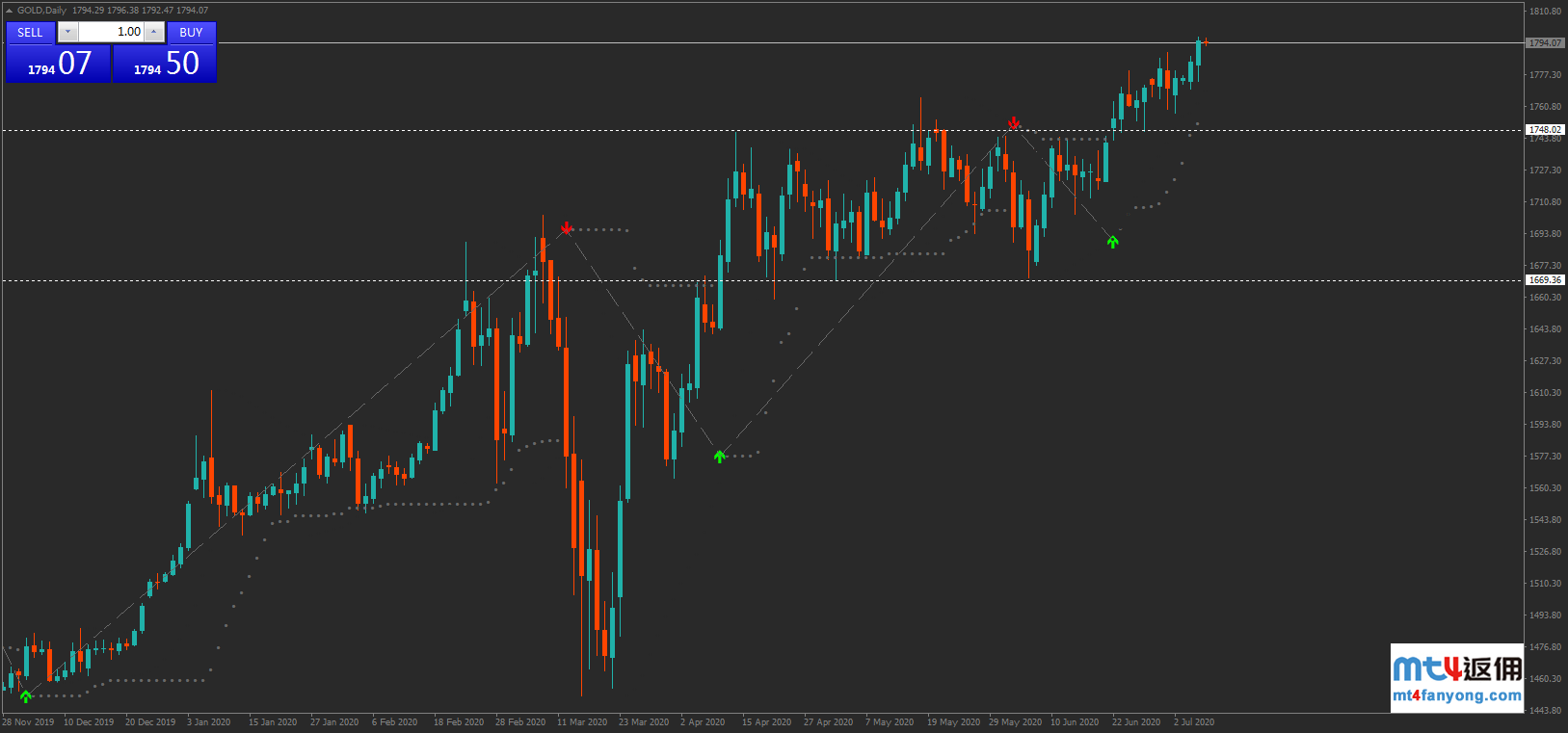The width and height of the screenshot is (1568, 733).
Task: Click the current price tag 1794.07 on the axis
Action: (1544, 43)
